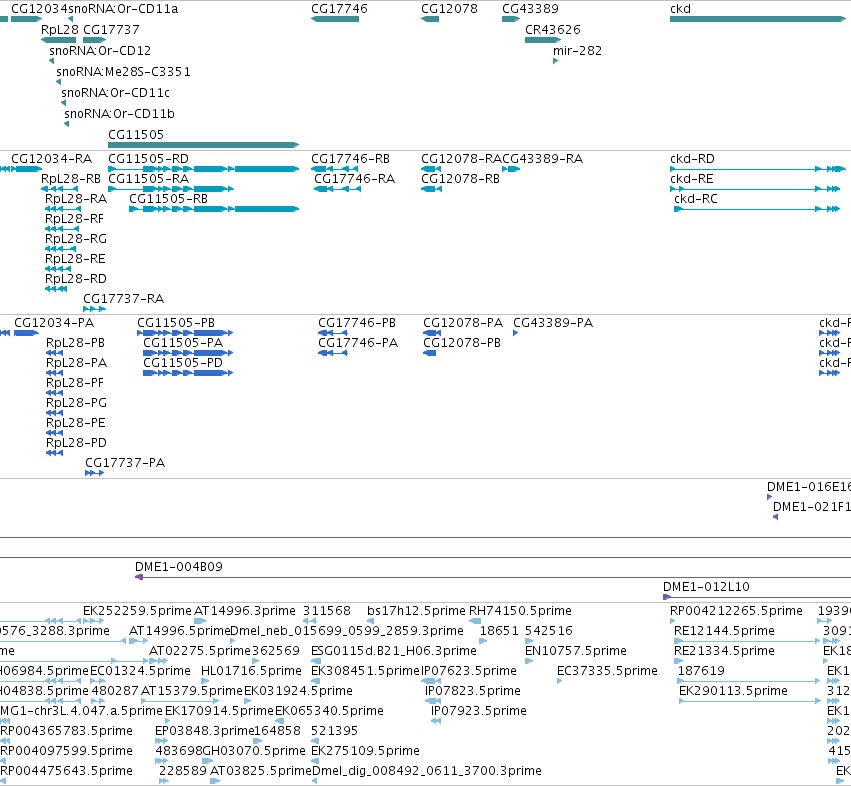Select the CG11505-PD protein glyph
851x786 pixels.
tap(188, 373)
